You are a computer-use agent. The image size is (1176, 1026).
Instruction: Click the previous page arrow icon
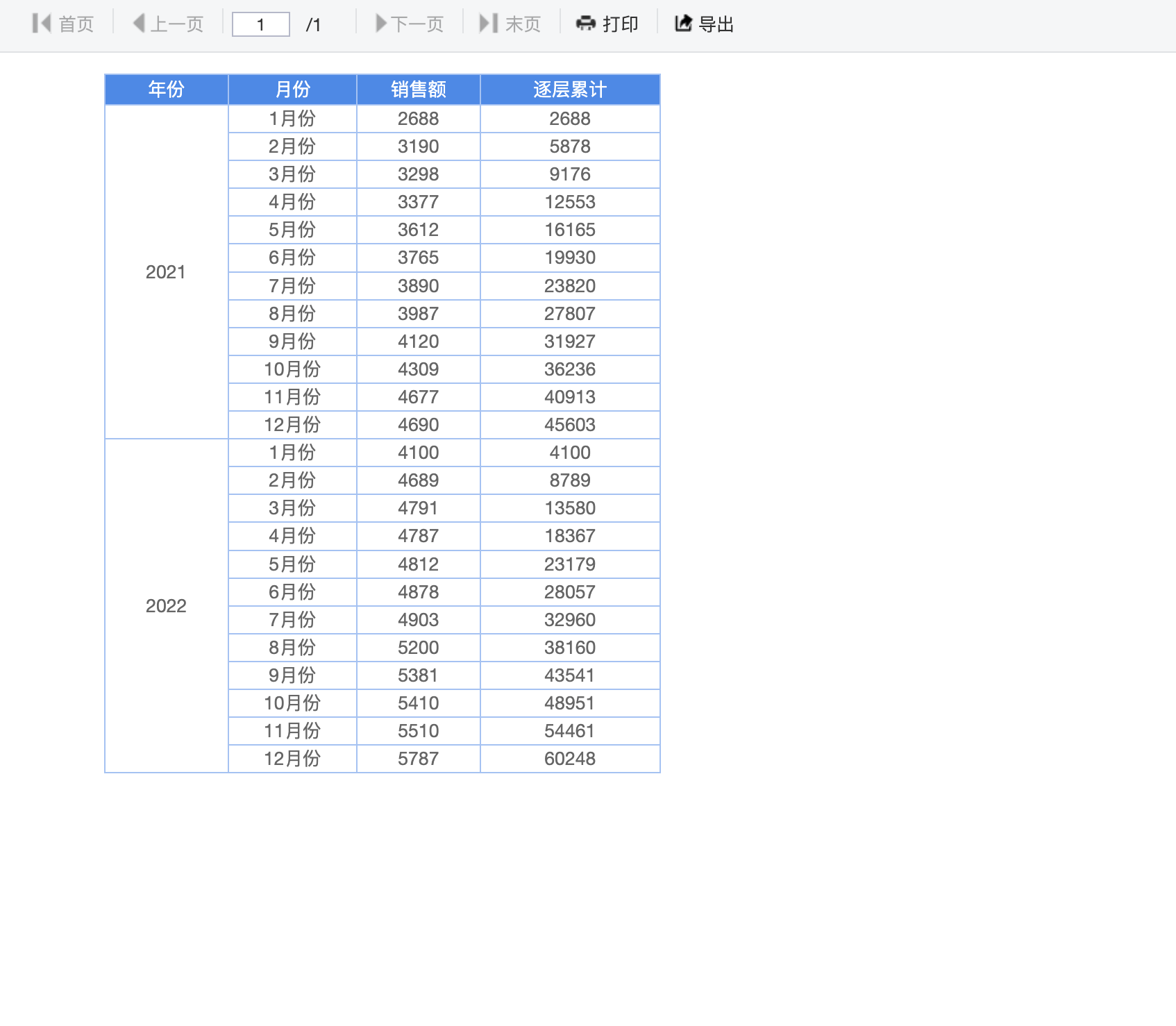139,24
